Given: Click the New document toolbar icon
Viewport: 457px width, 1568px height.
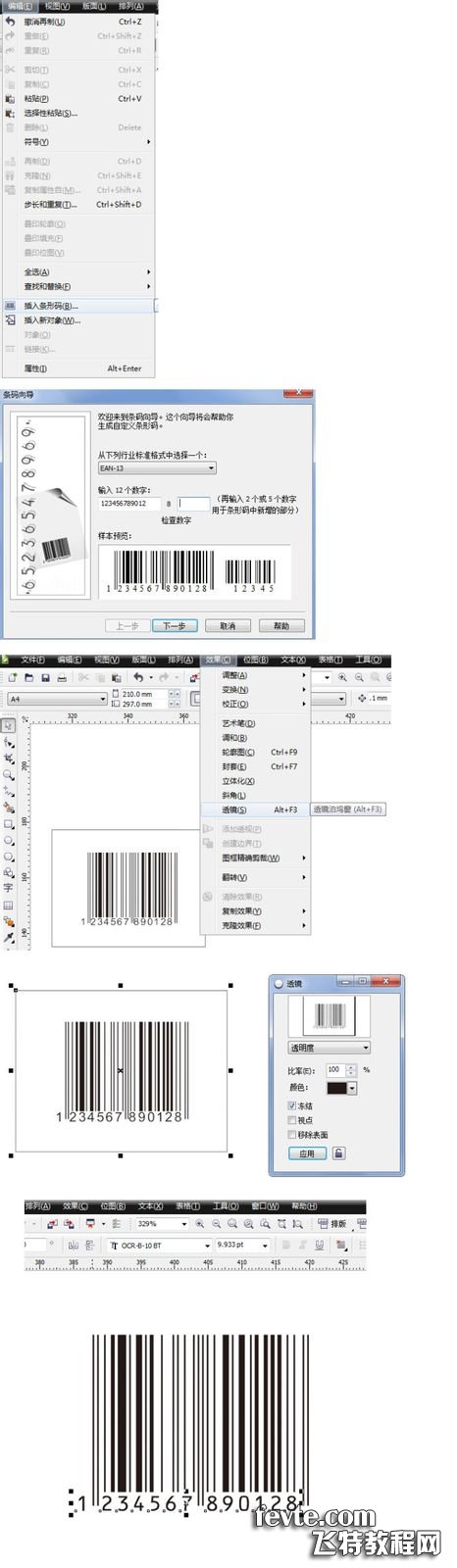Looking at the screenshot, I should point(14,677).
